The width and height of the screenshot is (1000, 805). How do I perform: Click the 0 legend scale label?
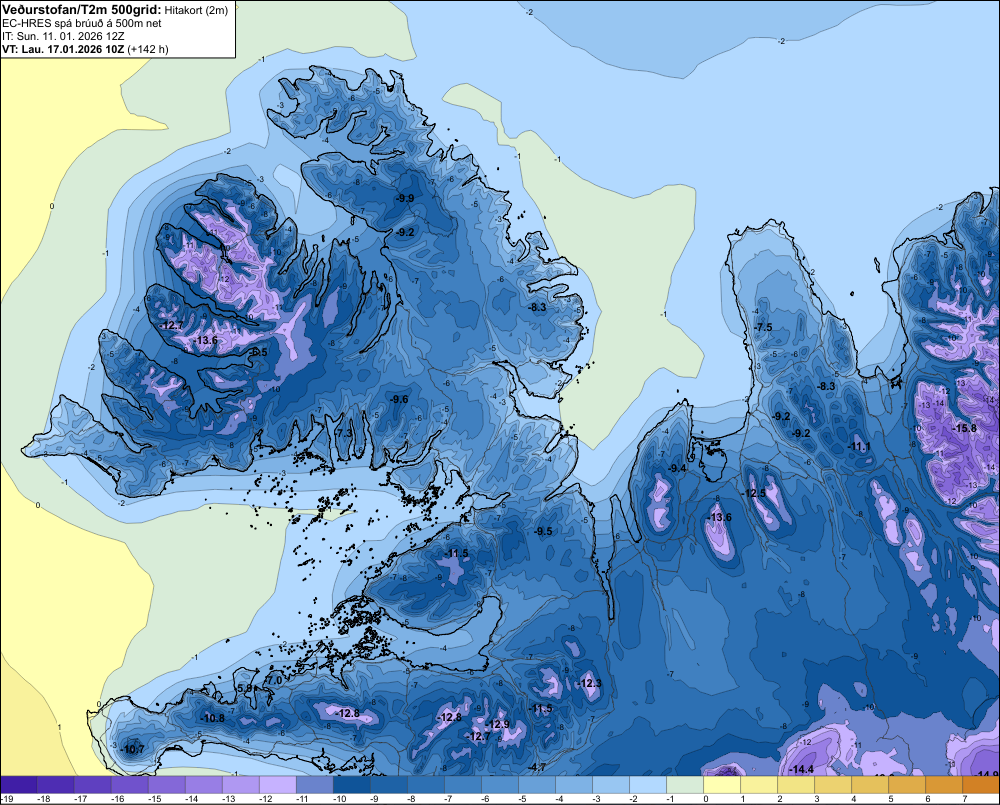706,799
